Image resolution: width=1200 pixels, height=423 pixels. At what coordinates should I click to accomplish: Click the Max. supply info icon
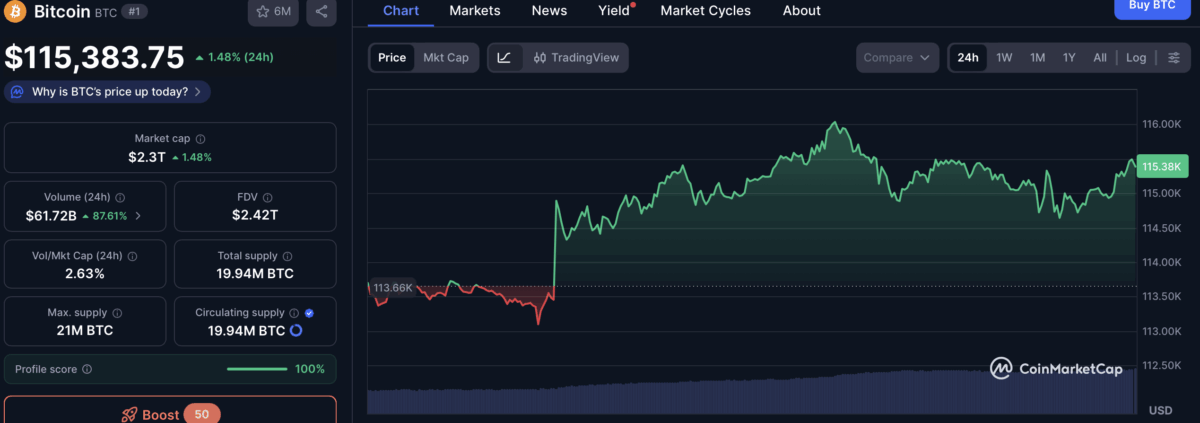pyautogui.click(x=117, y=313)
